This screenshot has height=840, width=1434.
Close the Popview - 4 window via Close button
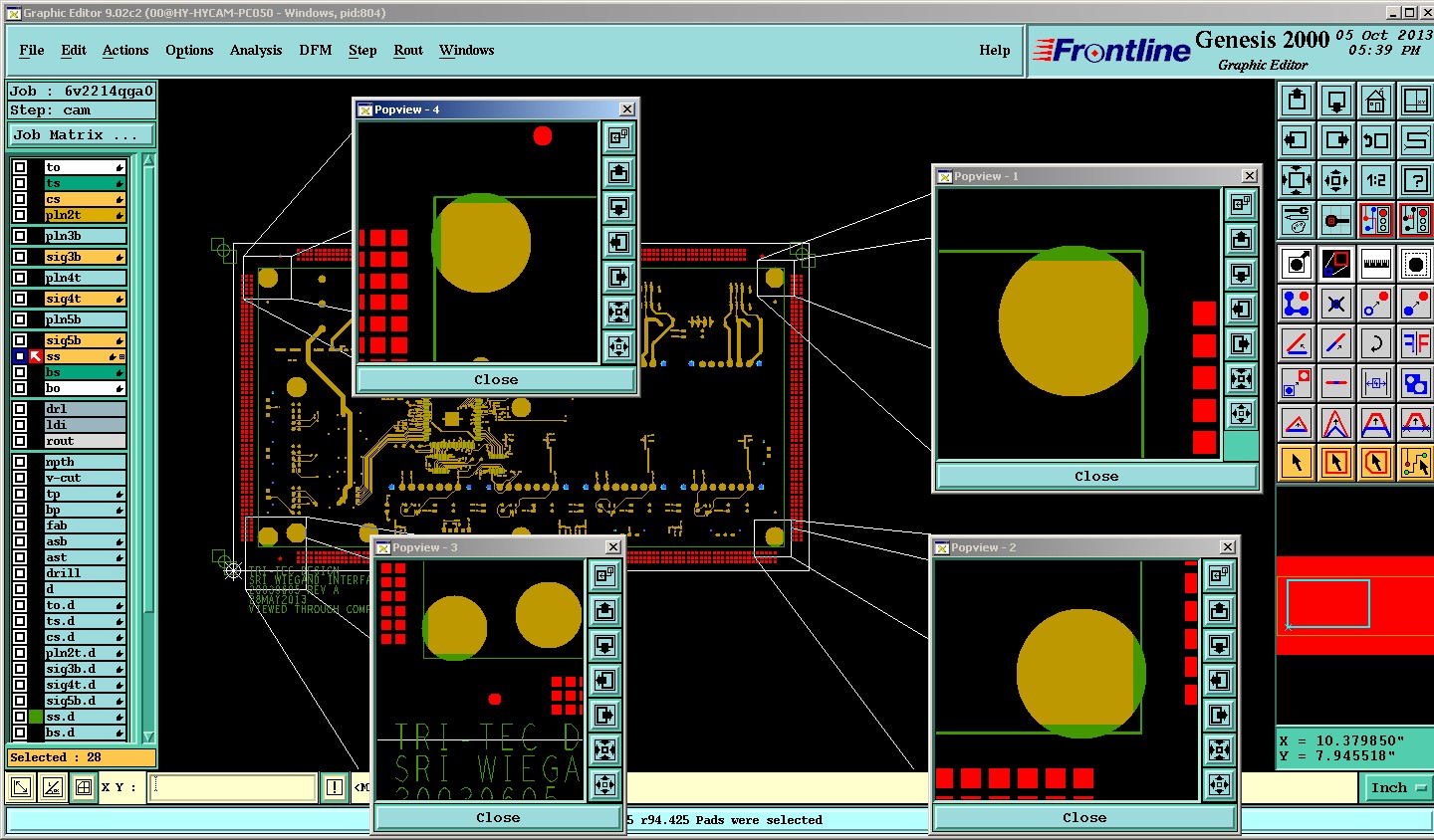point(496,380)
